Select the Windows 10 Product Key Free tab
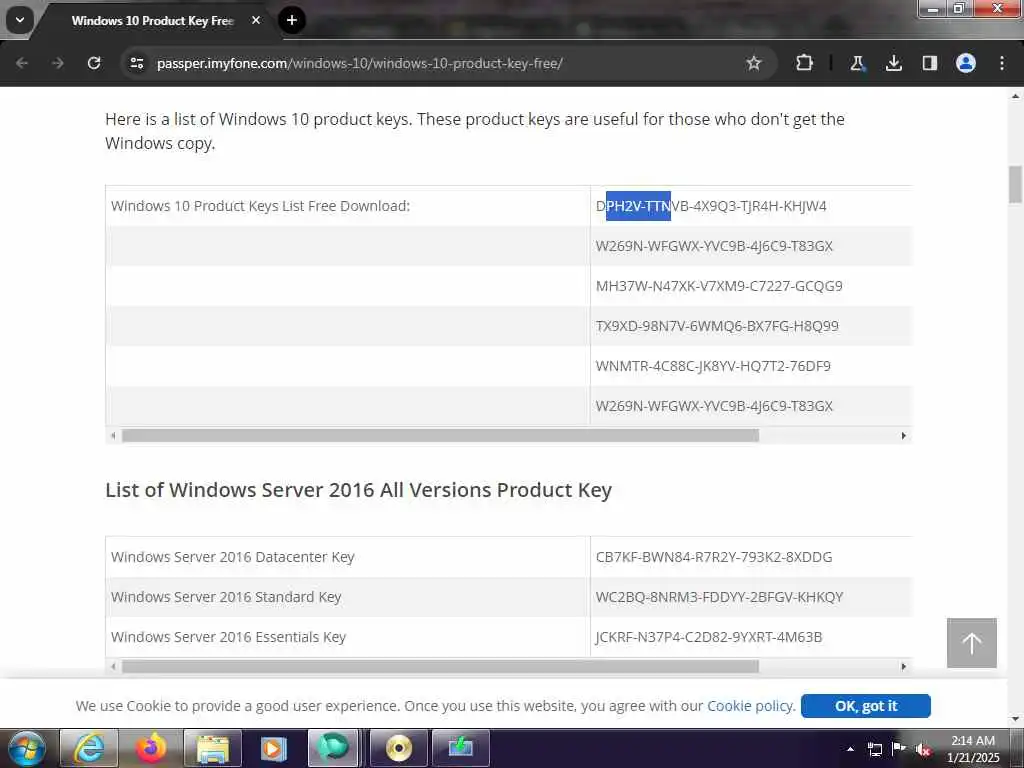This screenshot has height=768, width=1024. coord(152,20)
